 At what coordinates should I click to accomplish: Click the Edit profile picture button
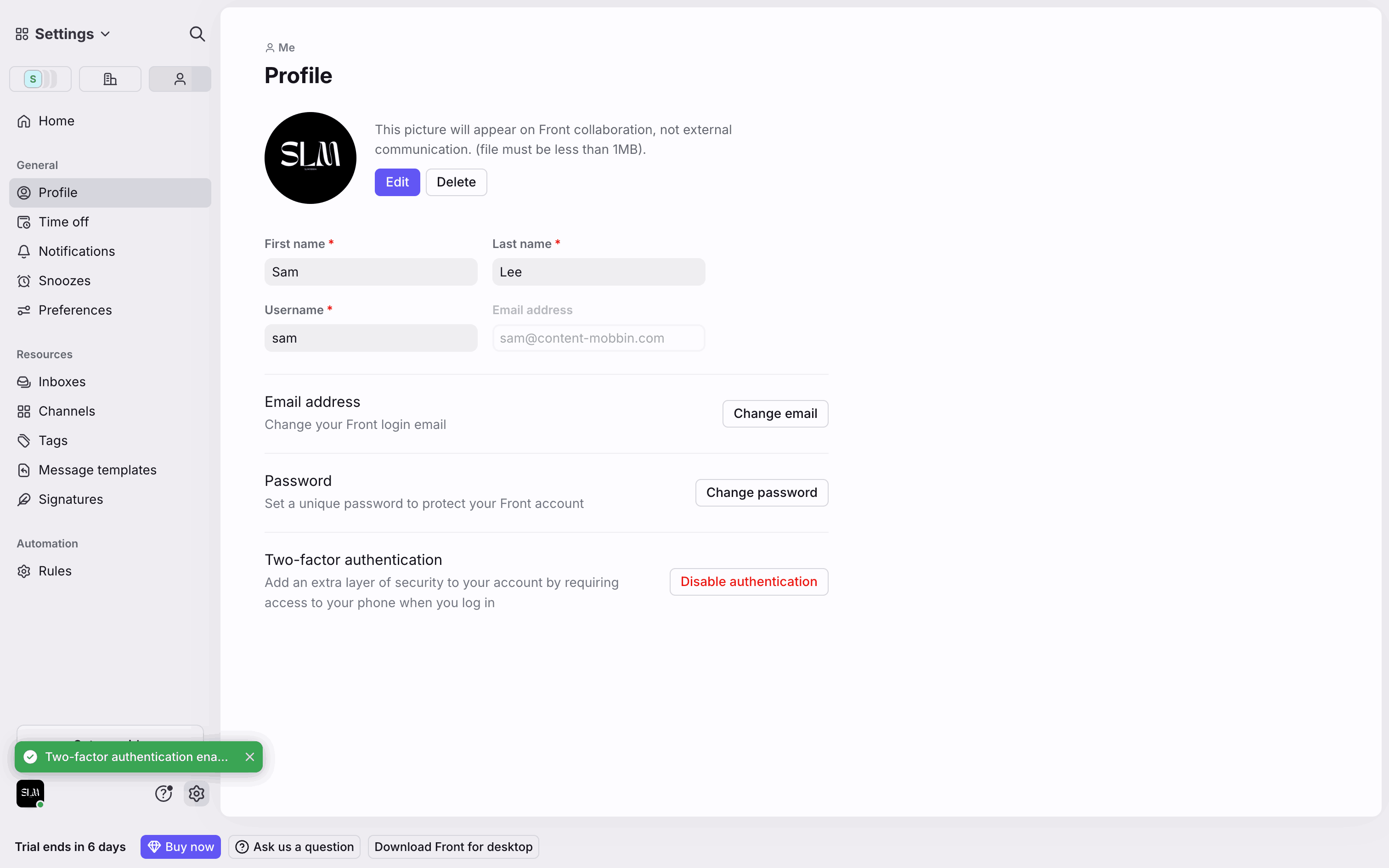(x=397, y=182)
